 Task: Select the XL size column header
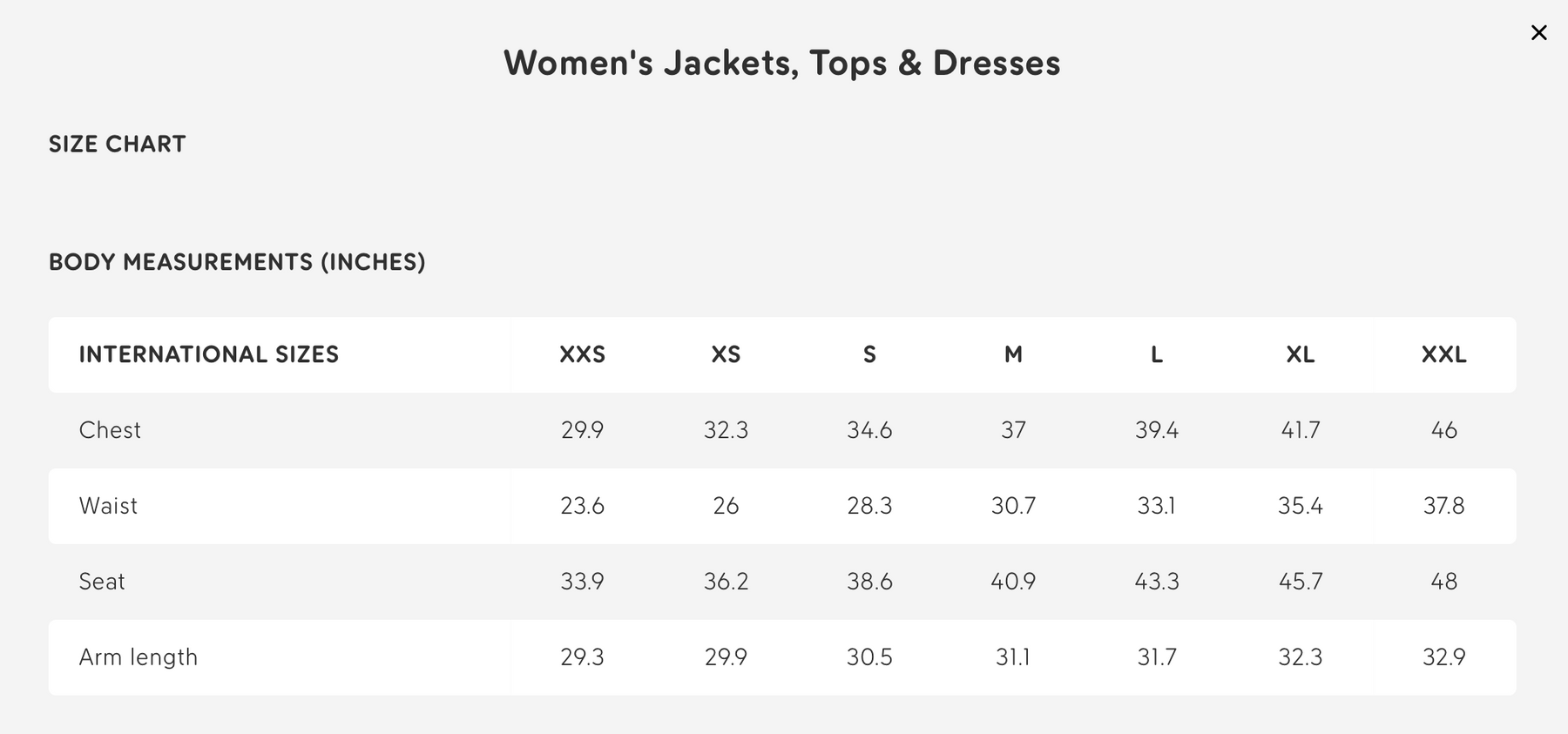click(x=1301, y=354)
